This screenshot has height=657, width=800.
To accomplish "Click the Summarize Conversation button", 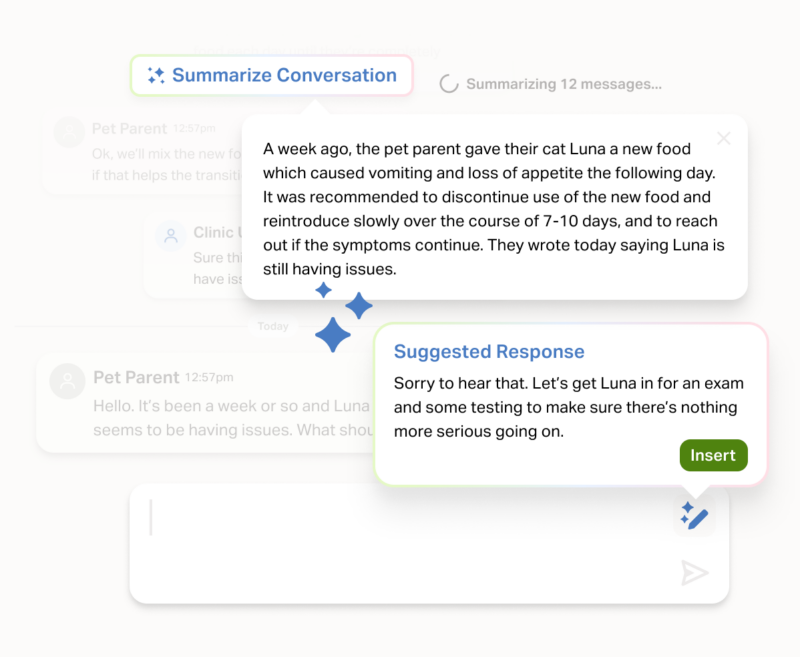I will (x=272, y=75).
